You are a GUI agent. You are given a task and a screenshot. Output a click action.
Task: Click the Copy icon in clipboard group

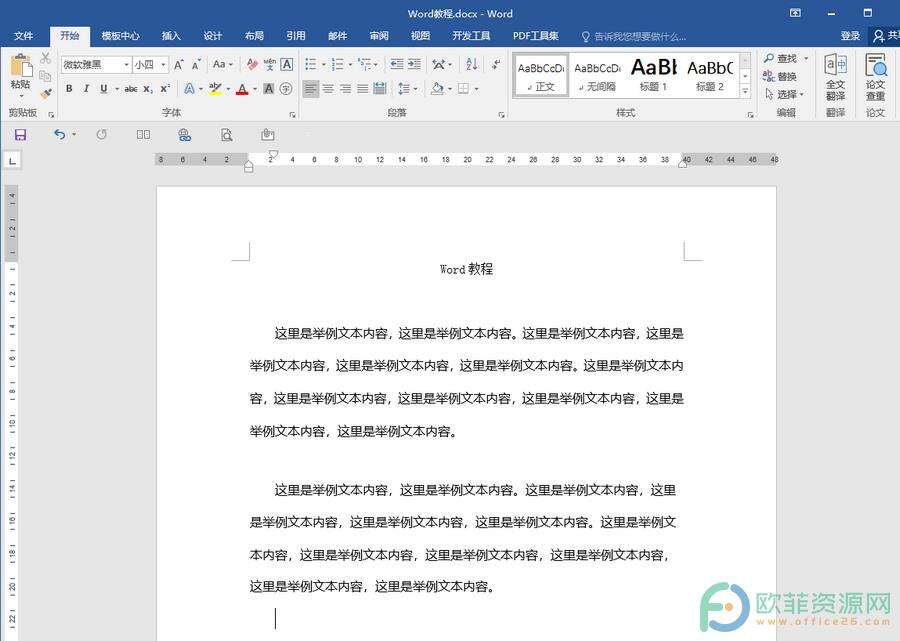[x=45, y=75]
